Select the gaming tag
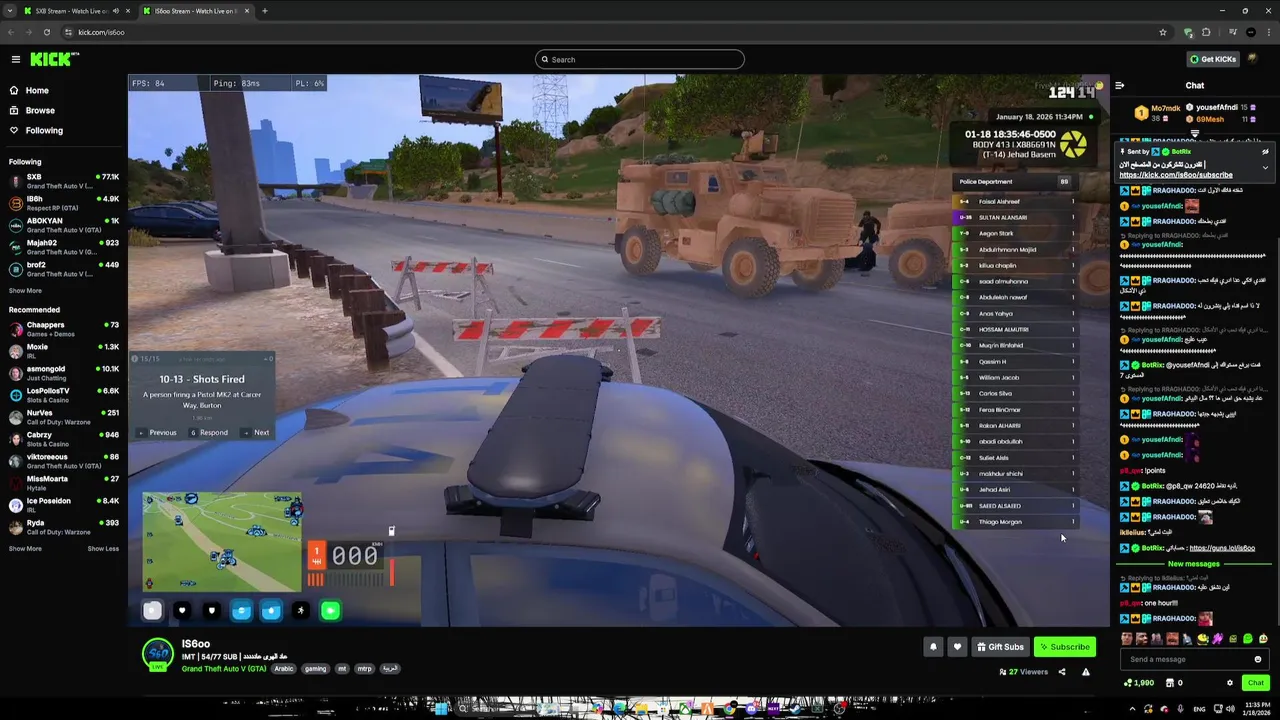 tap(316, 669)
